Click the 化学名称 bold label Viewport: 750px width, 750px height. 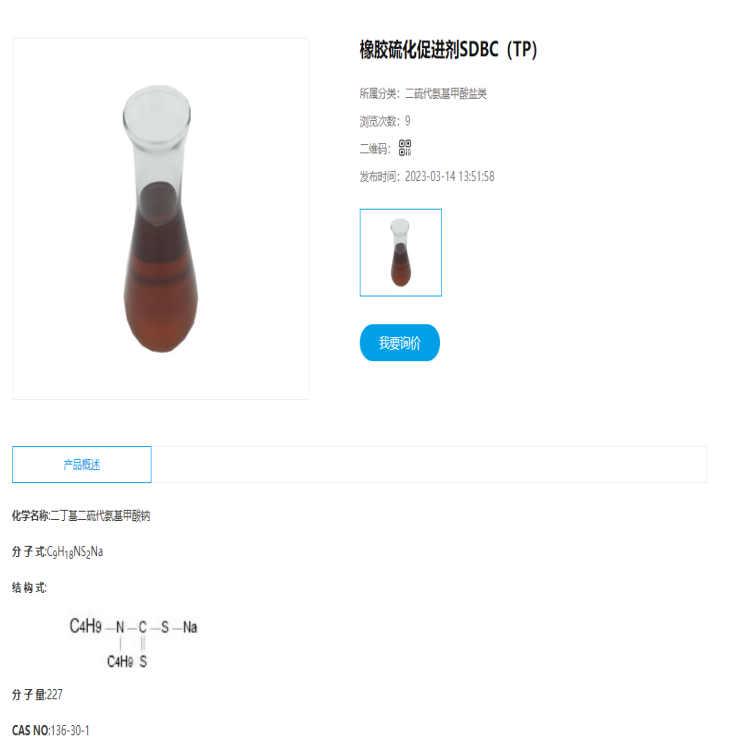tap(31, 516)
